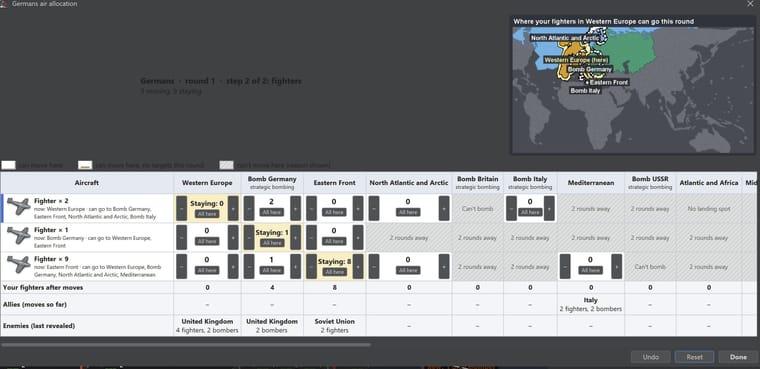Plus North Atlantic and Arctic for Fighter × 2
This screenshot has width=760, height=369.
(x=443, y=209)
